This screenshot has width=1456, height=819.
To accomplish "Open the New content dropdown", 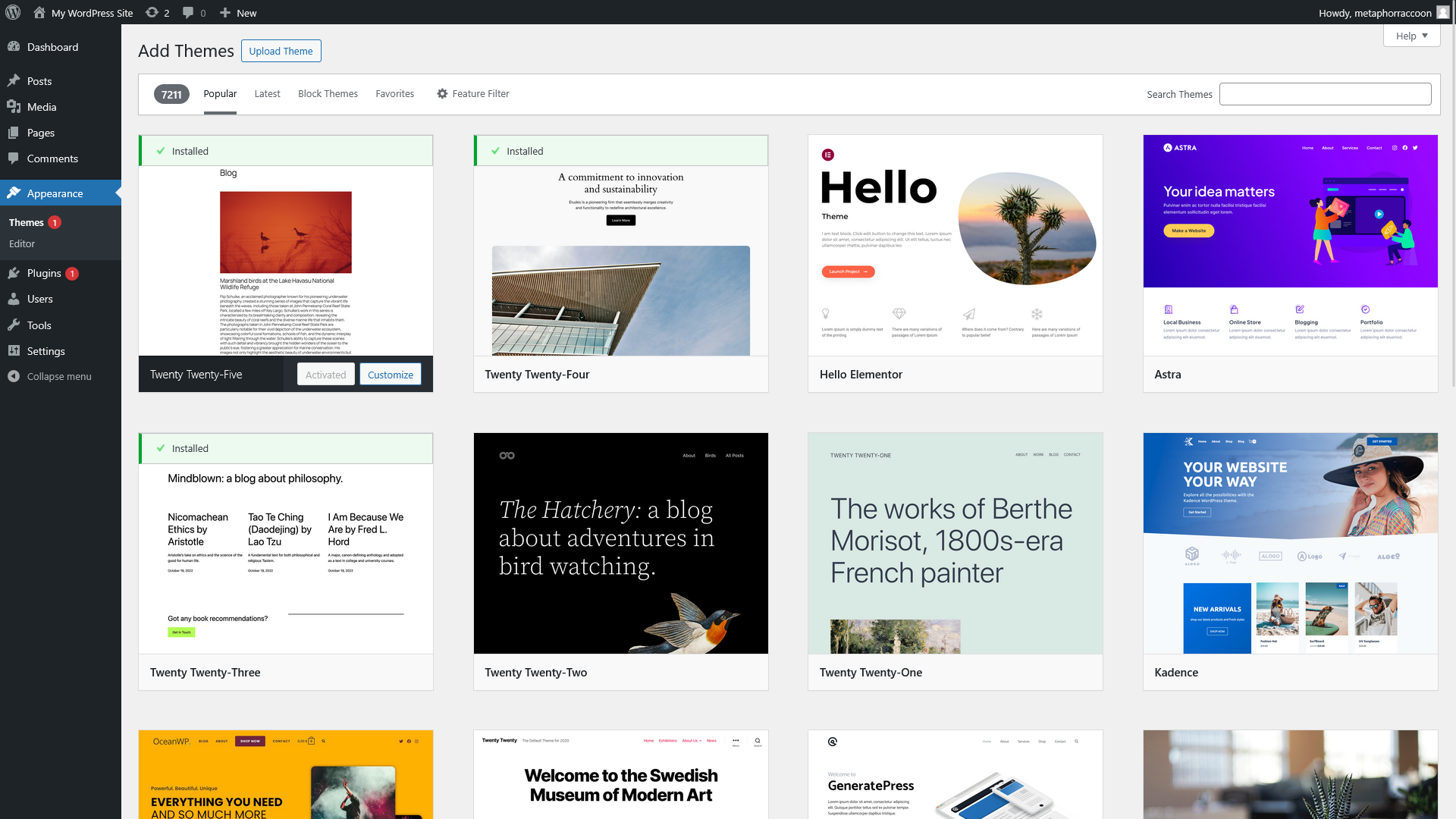I will [238, 12].
